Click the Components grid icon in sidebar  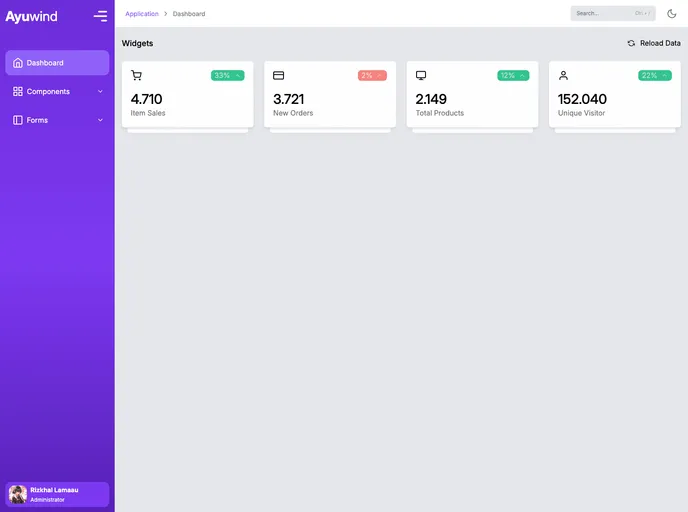tap(18, 92)
